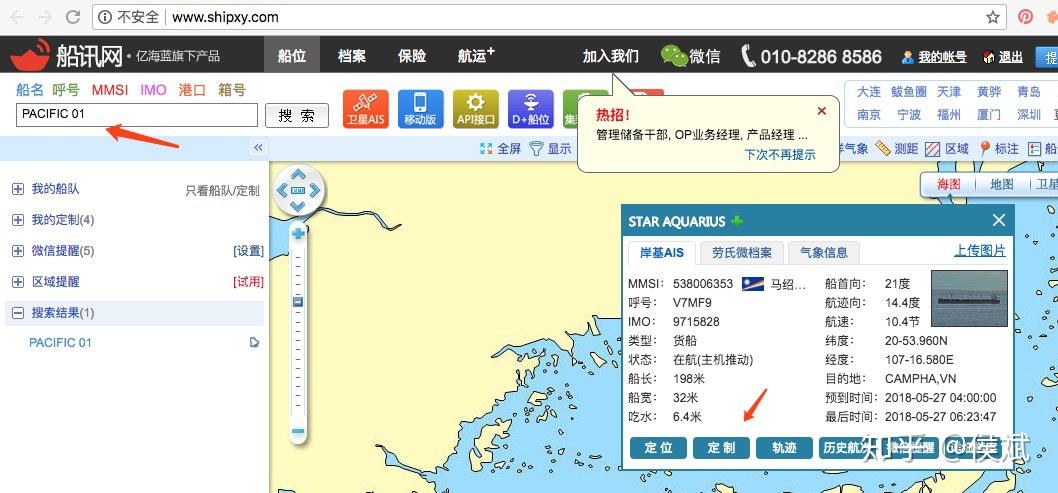The image size is (1058, 493).
Task: Open the D+船位 icon
Action: [530, 109]
